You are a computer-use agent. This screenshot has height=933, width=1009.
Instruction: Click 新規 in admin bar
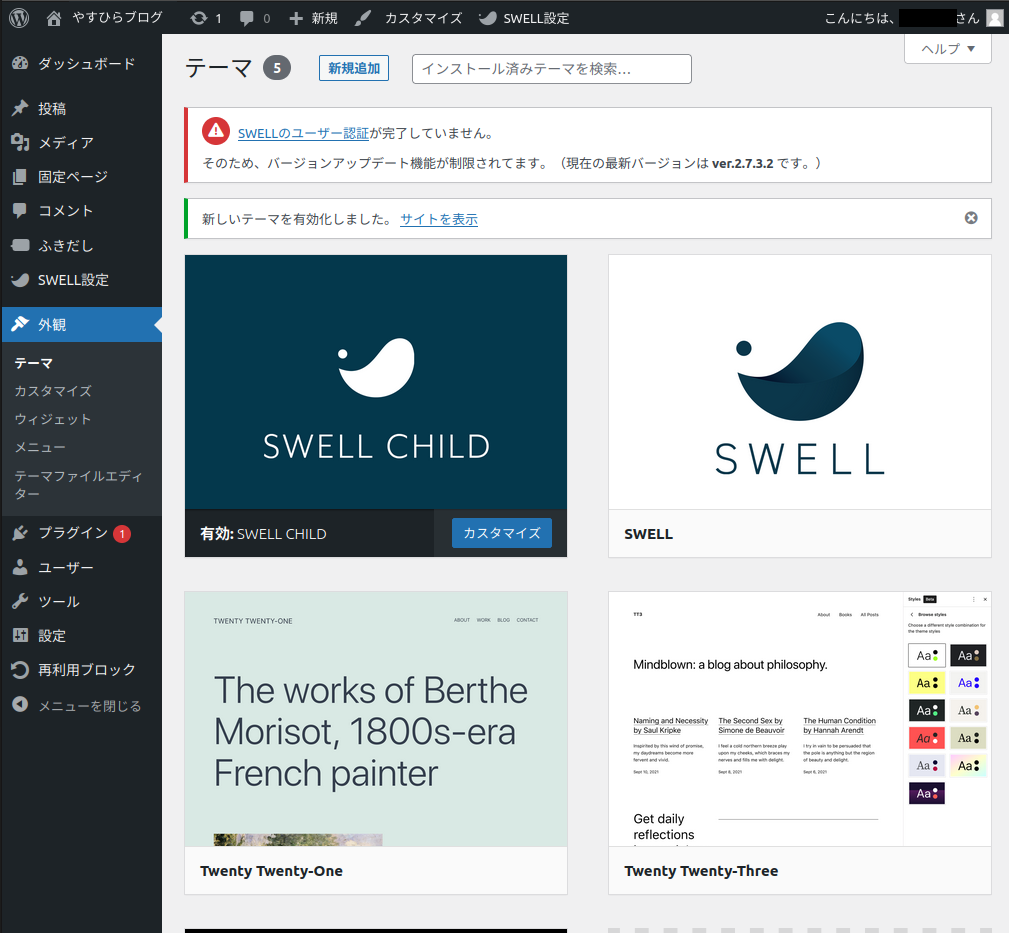(x=324, y=18)
